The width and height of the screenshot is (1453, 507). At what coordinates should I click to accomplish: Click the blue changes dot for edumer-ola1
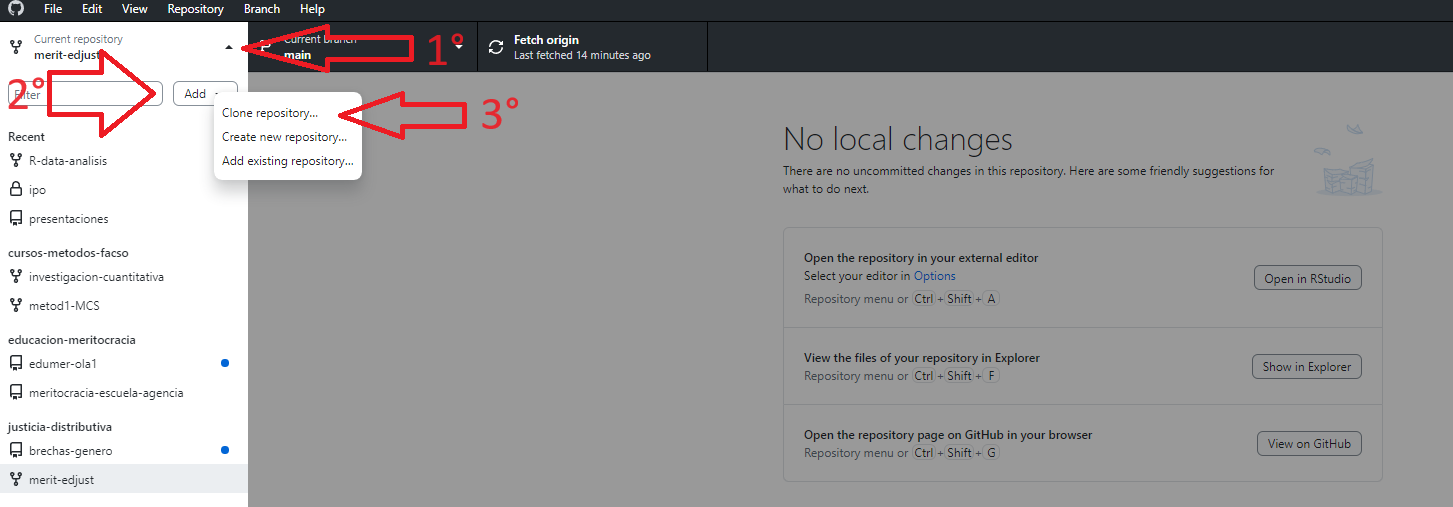click(x=225, y=364)
